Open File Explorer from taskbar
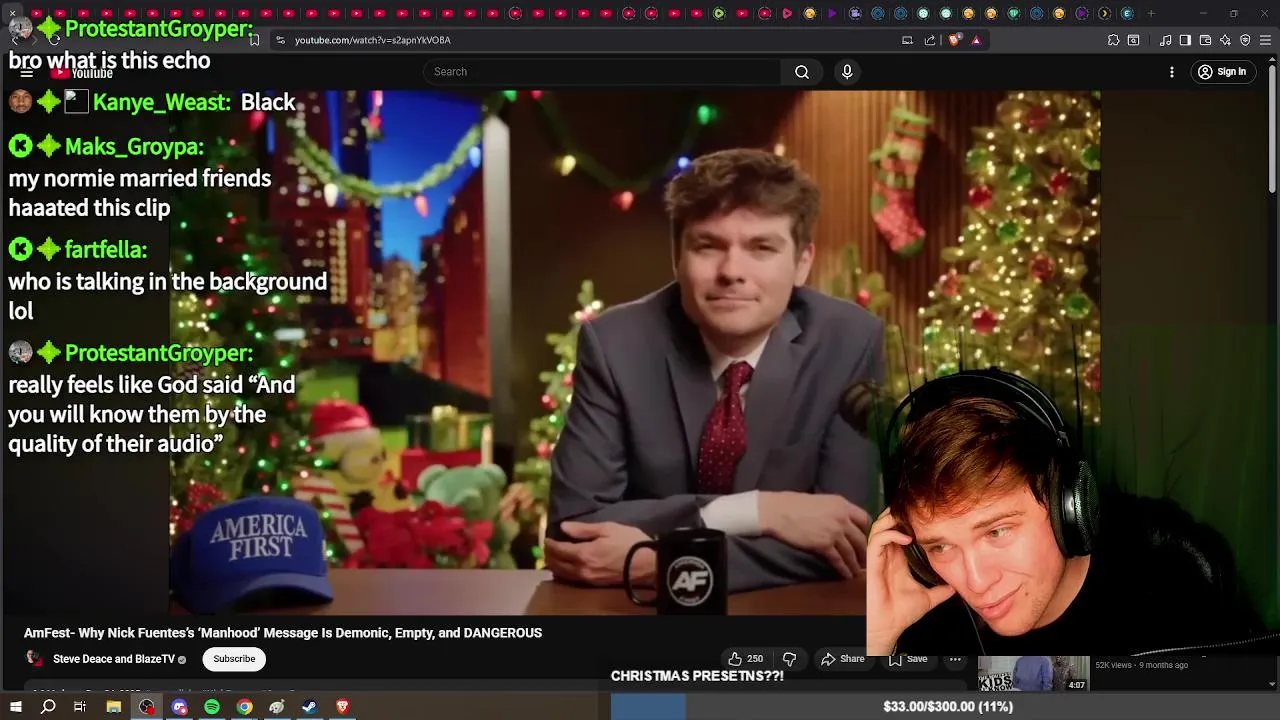The height and width of the screenshot is (720, 1280). (x=114, y=707)
